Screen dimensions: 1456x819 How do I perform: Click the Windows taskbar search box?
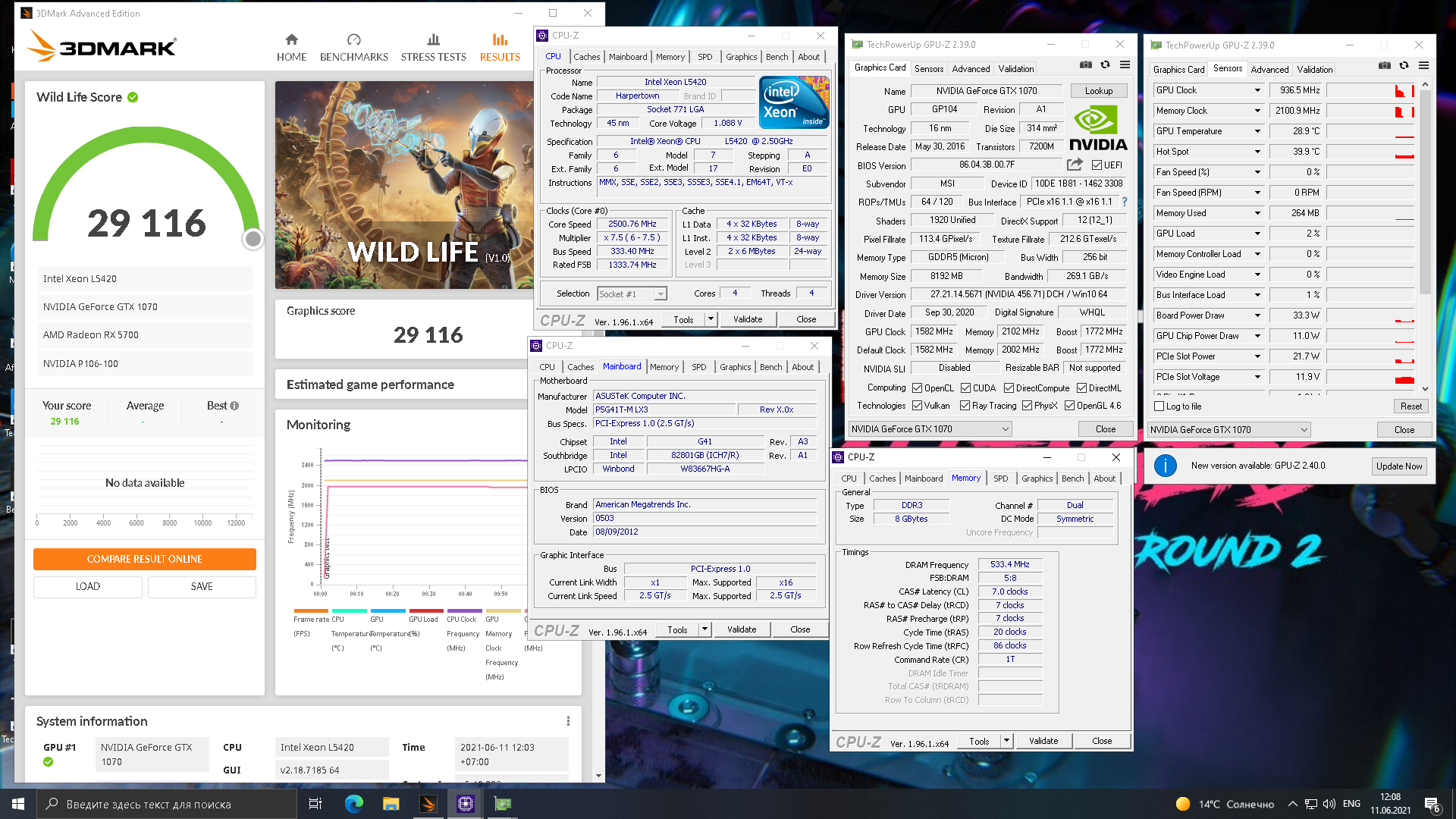tap(167, 804)
